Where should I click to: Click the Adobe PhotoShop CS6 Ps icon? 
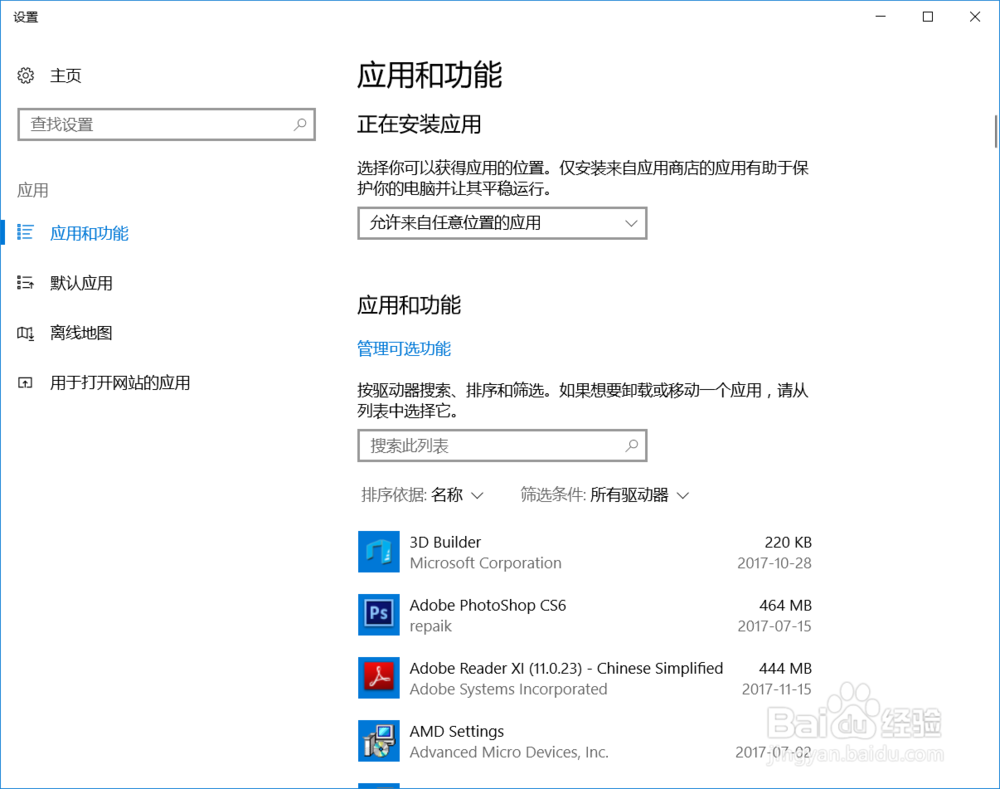point(379,615)
